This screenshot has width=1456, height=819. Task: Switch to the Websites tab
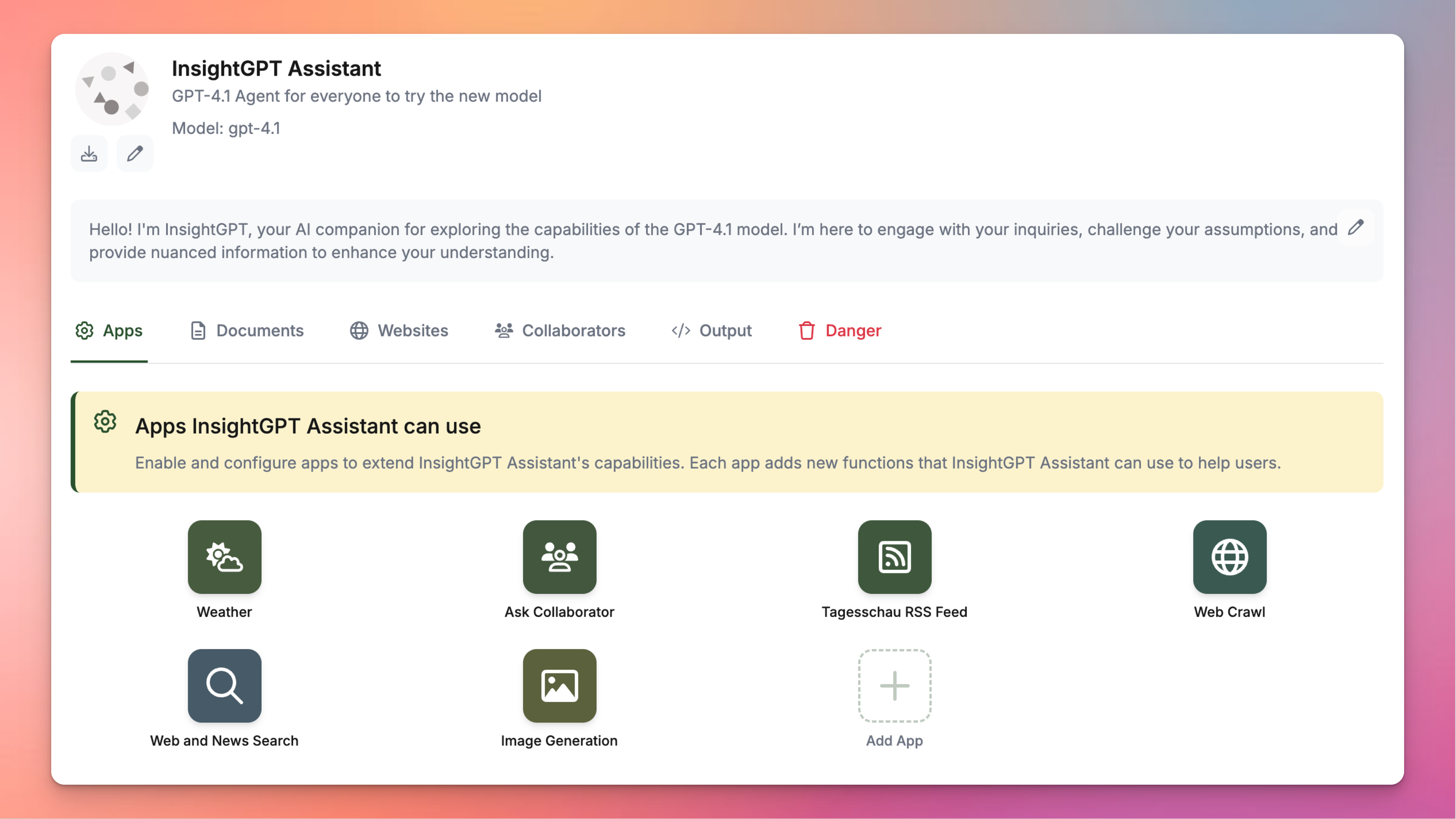click(399, 331)
